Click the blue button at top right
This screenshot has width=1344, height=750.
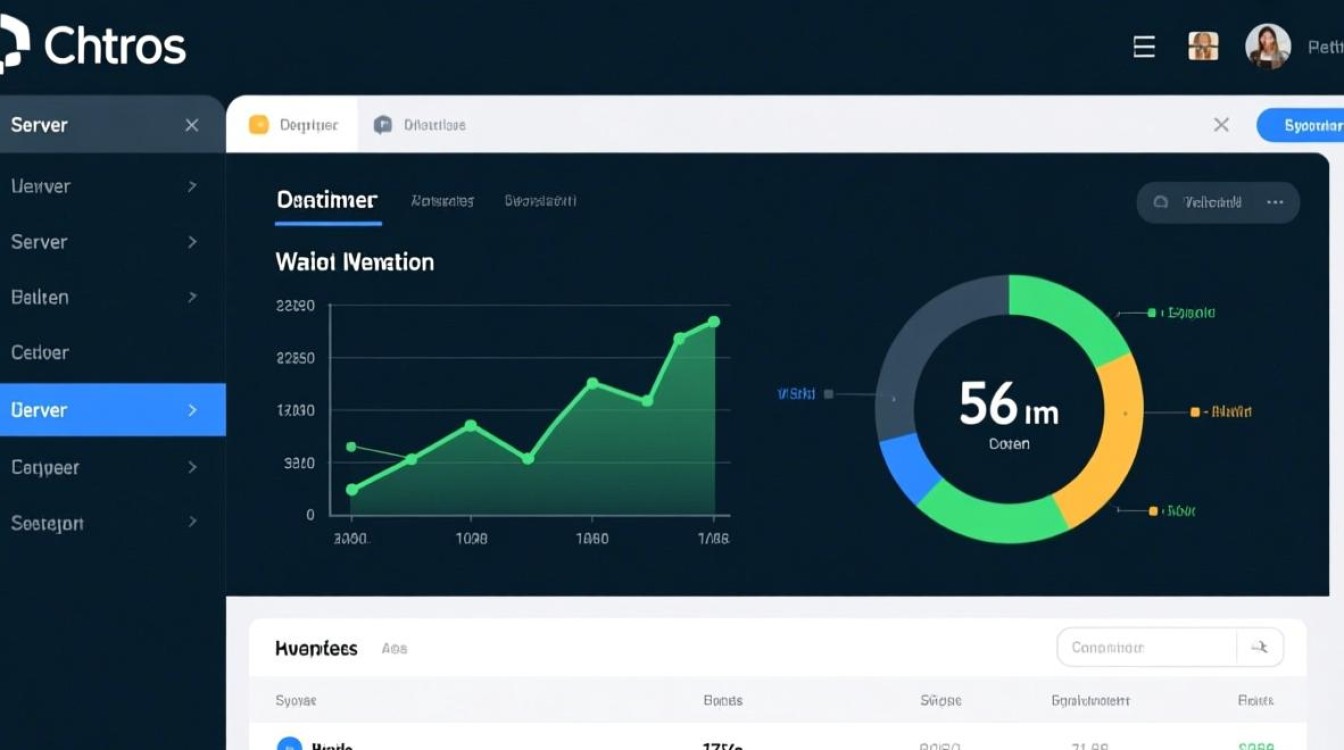coord(1300,125)
